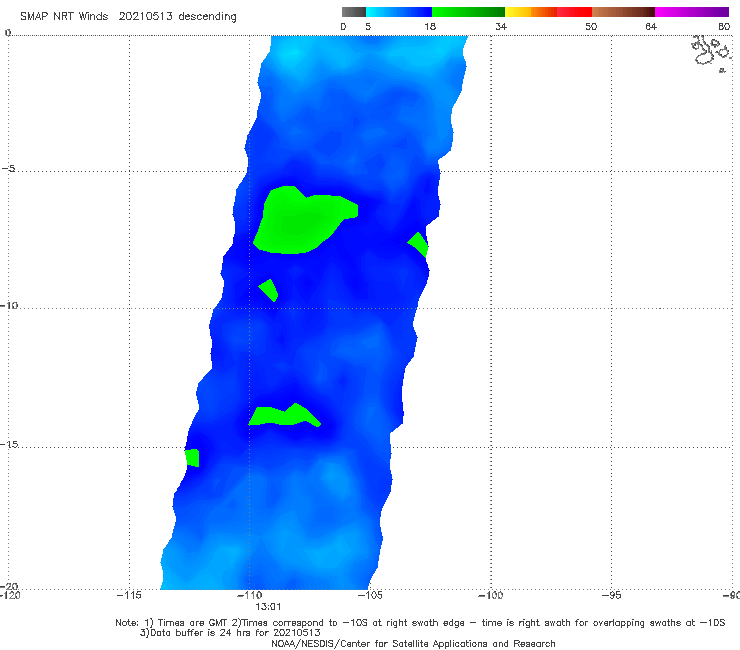Click the color bar label '64'
Screen dimensions: 740x650
pyautogui.click(x=651, y=26)
